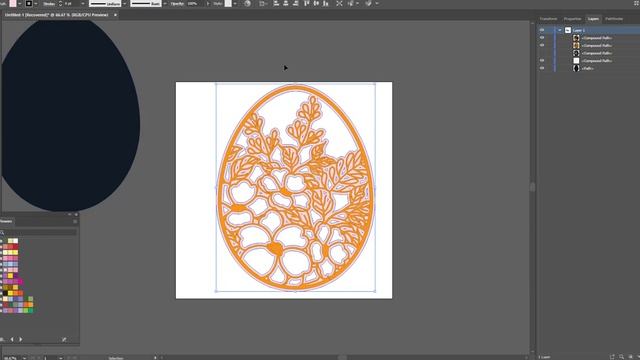Open the Swatches panel menu icon

[x=75, y=221]
